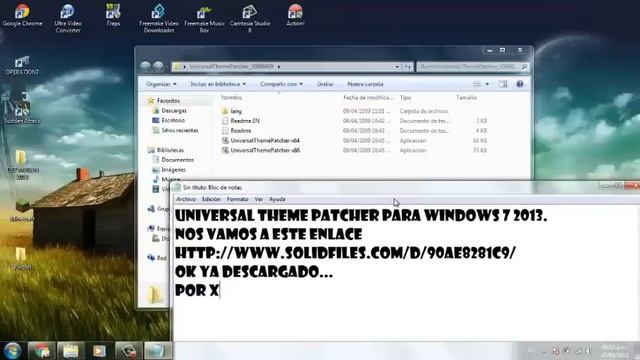Toggle the Explorer preview pane icon
Viewport: 640px width, 360px height.
[503, 84]
